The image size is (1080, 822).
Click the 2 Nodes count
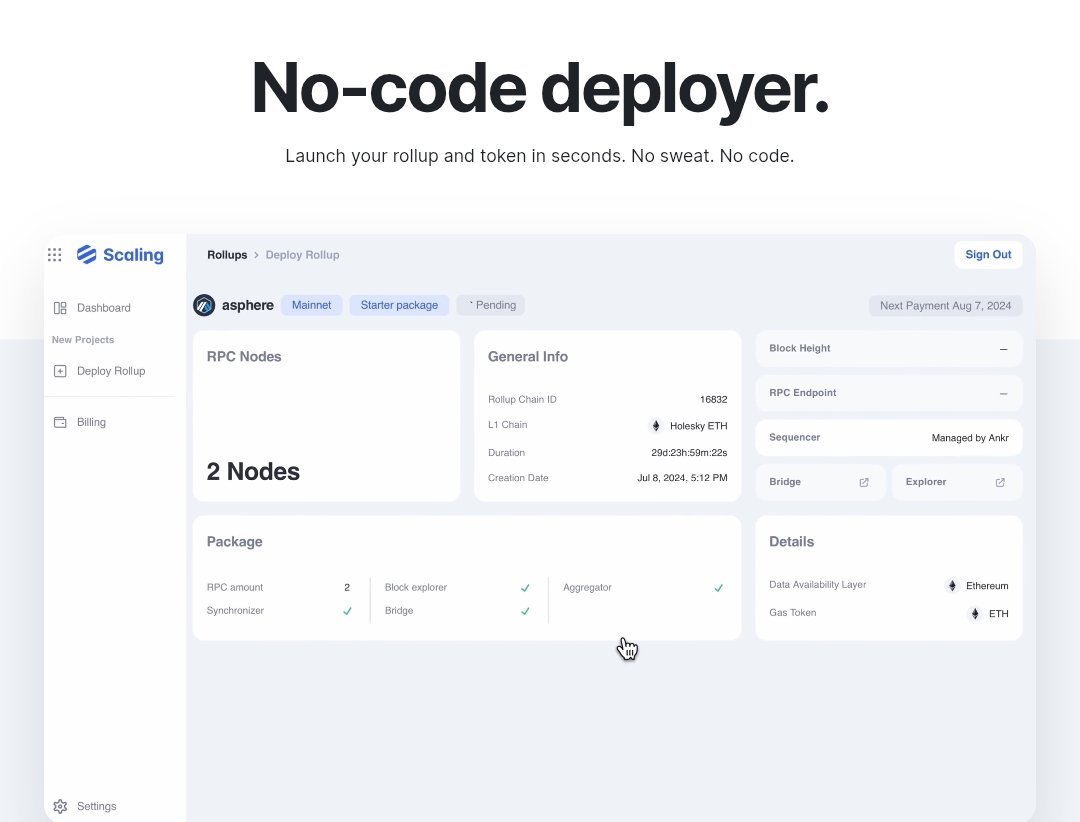click(x=253, y=472)
